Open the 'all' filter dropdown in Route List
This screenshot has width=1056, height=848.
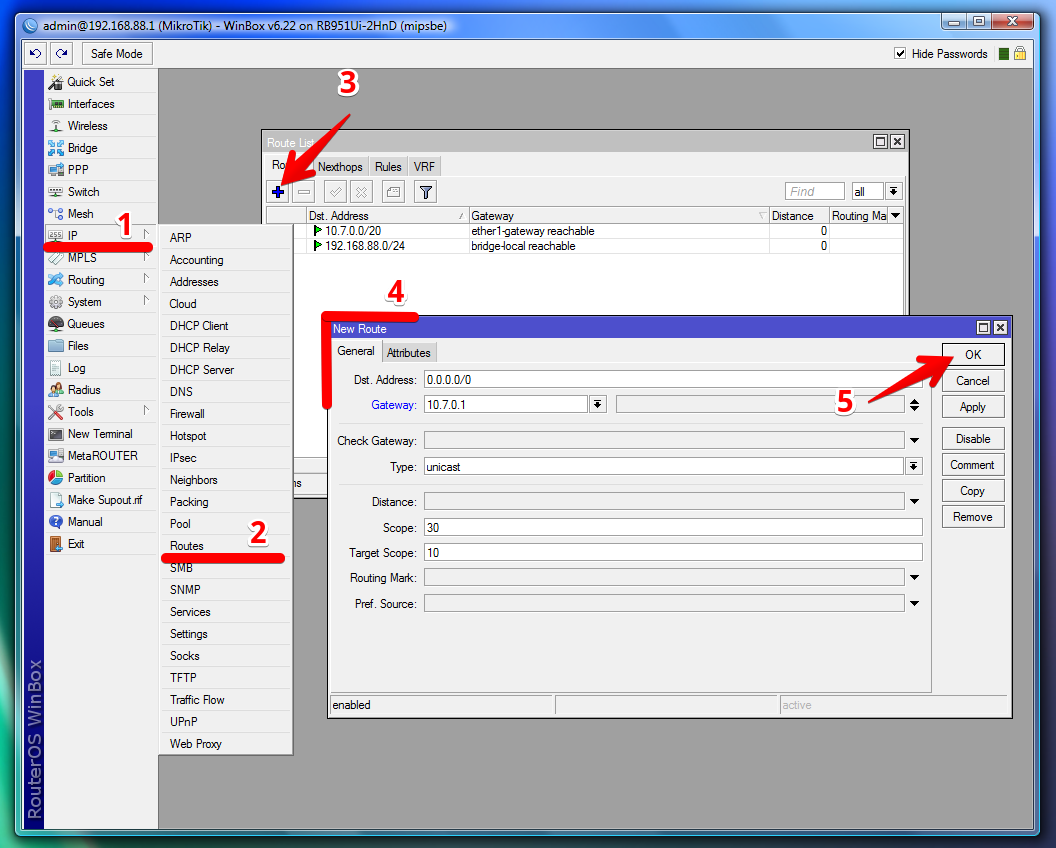pos(894,191)
